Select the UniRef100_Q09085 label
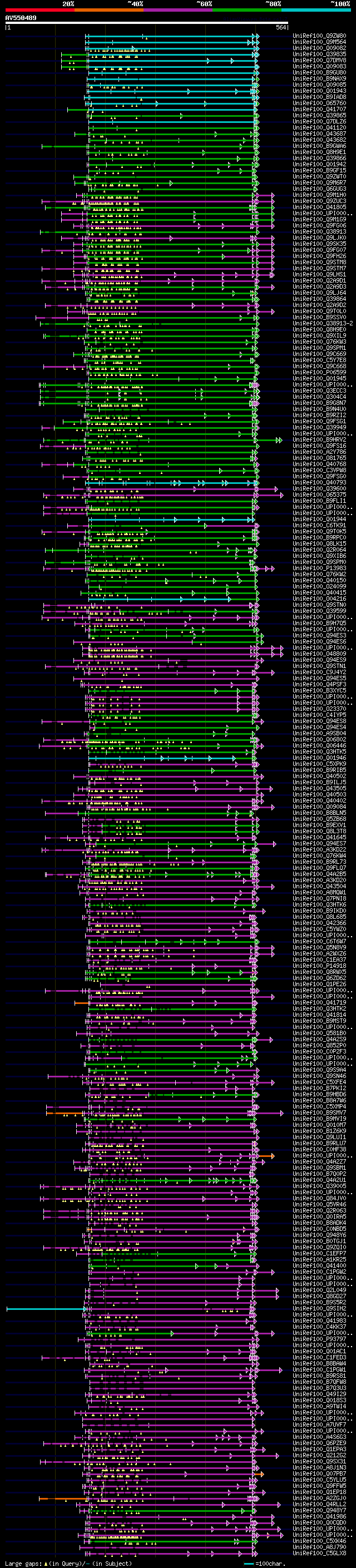This screenshot has width=356, height=1568. point(319,85)
